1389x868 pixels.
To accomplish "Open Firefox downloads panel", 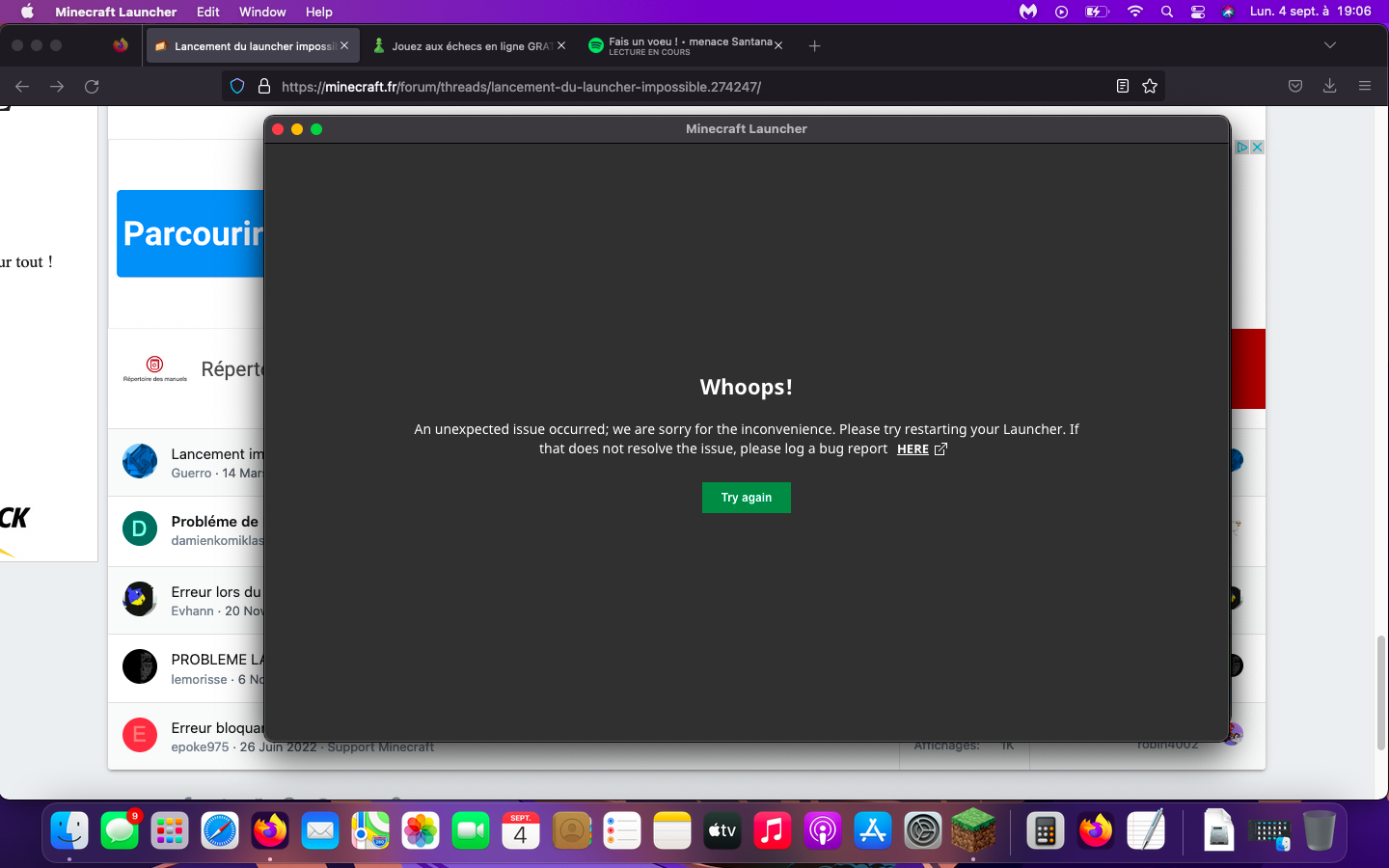I will (x=1329, y=87).
